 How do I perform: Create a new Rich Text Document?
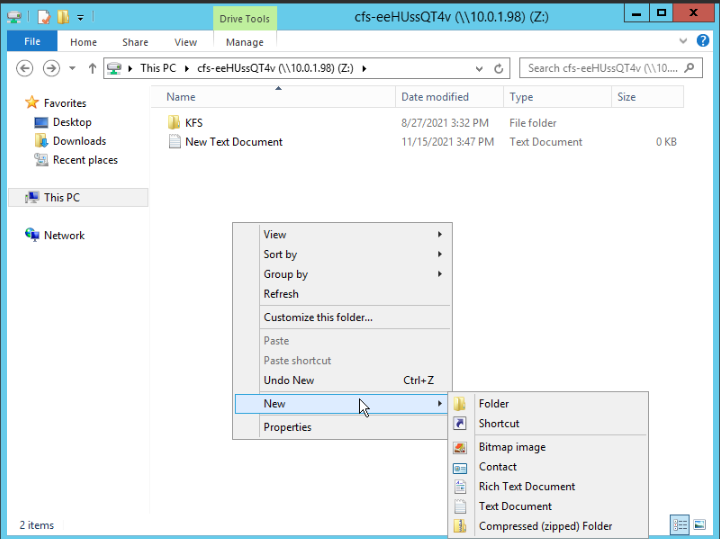548,486
